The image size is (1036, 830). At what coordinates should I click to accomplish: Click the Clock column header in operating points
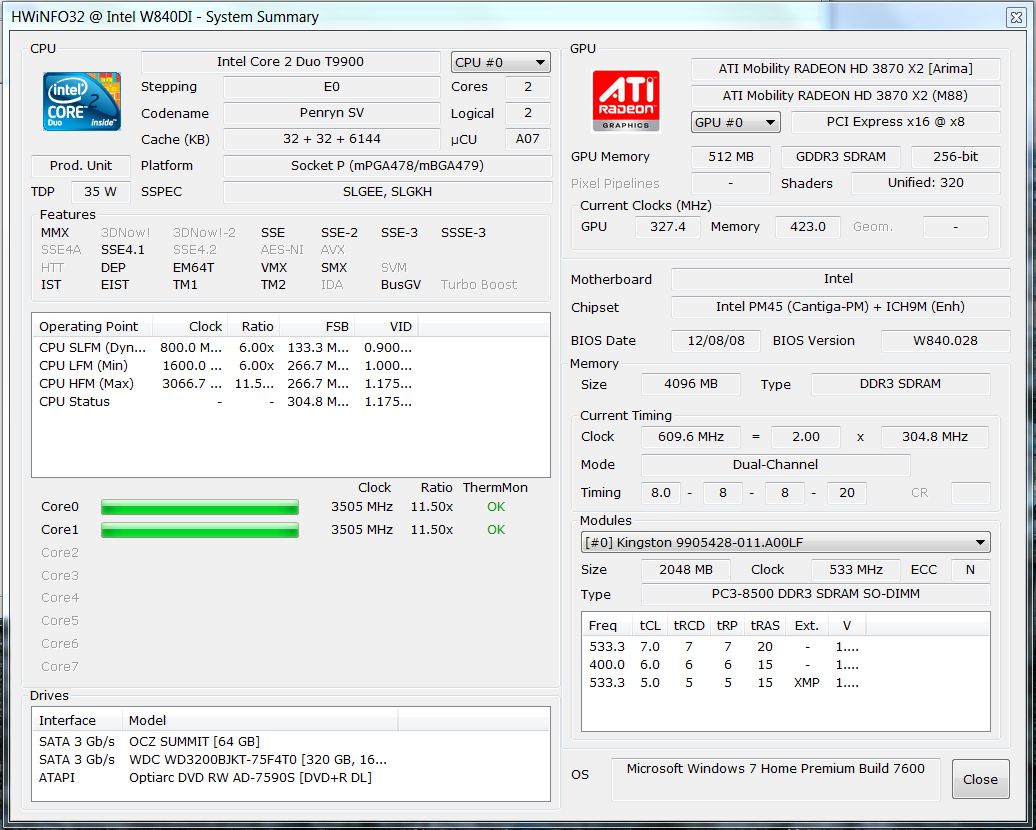click(190, 326)
